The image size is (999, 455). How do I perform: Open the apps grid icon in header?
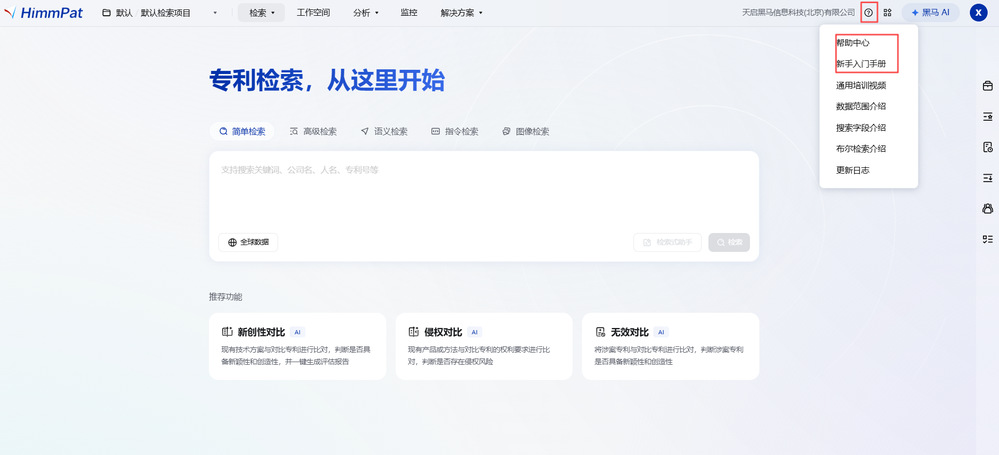tap(887, 13)
